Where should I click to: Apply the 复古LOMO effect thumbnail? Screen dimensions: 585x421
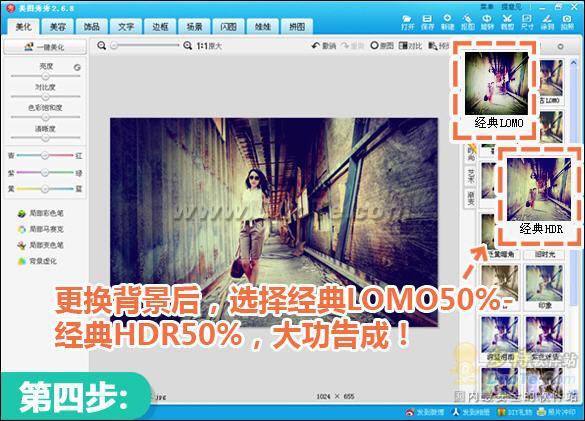[551, 82]
